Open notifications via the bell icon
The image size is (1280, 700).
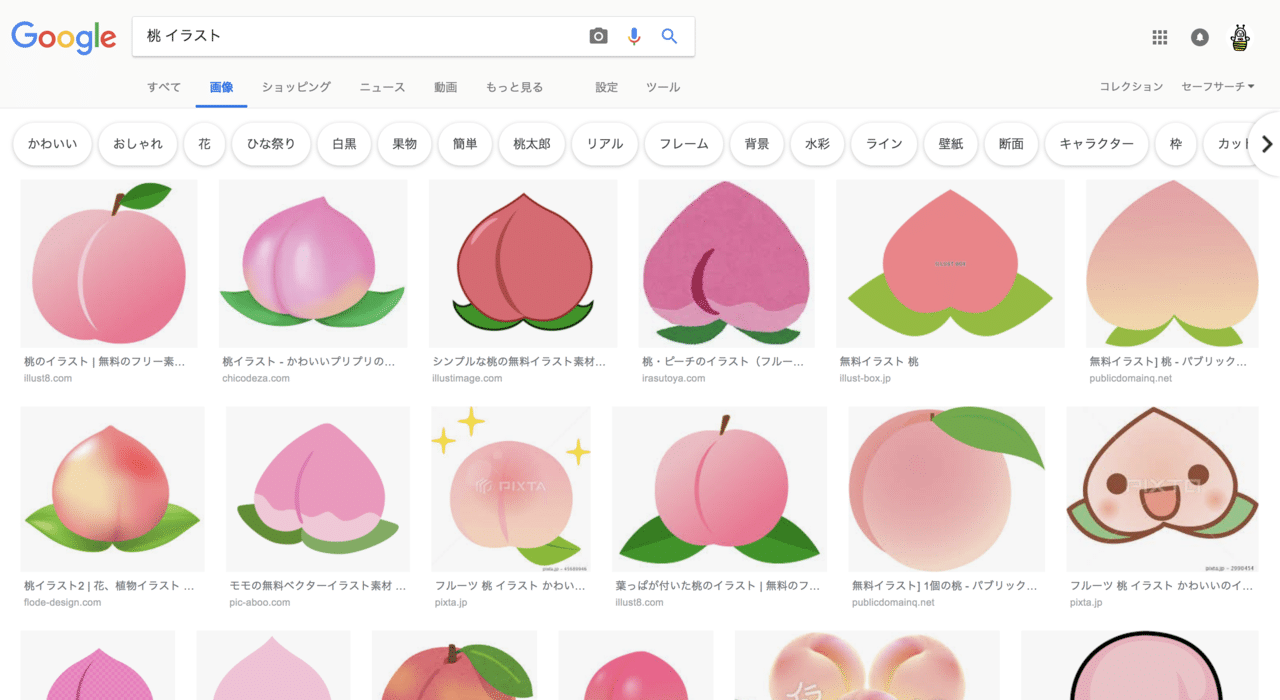click(x=1199, y=37)
